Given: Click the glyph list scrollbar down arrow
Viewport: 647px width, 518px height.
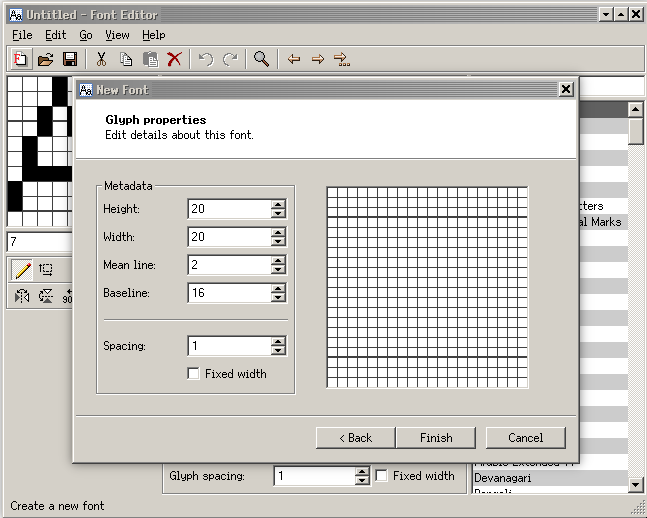Looking at the screenshot, I should coord(636,484).
